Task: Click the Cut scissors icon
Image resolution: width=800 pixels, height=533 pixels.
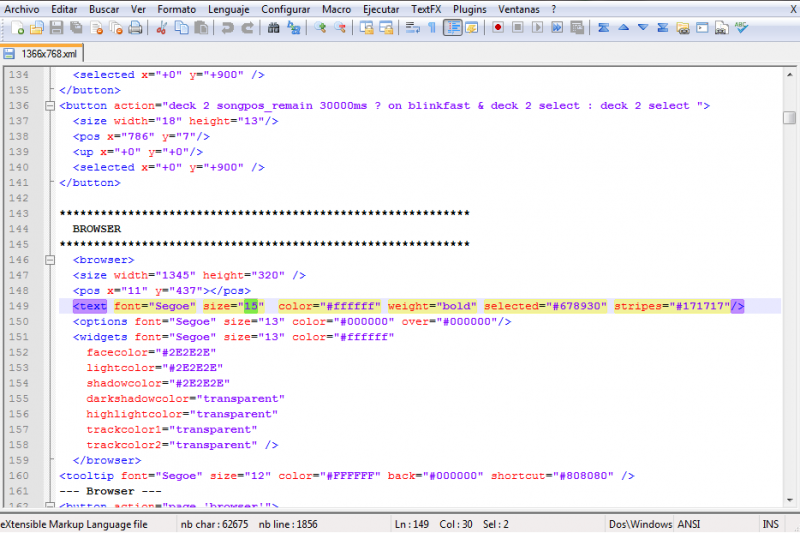Action: coord(160,28)
